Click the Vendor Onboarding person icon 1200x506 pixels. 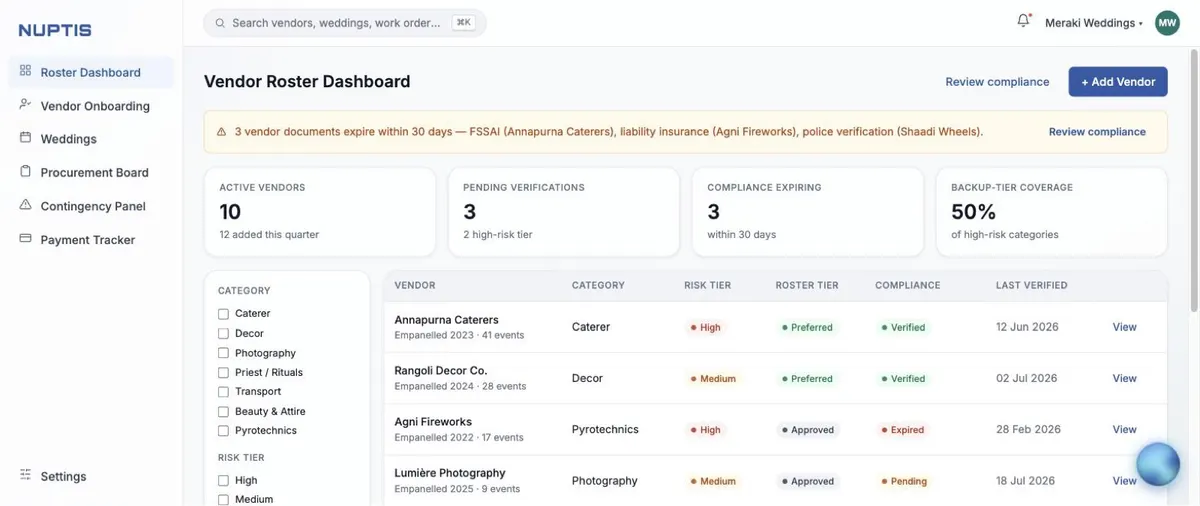click(x=25, y=104)
